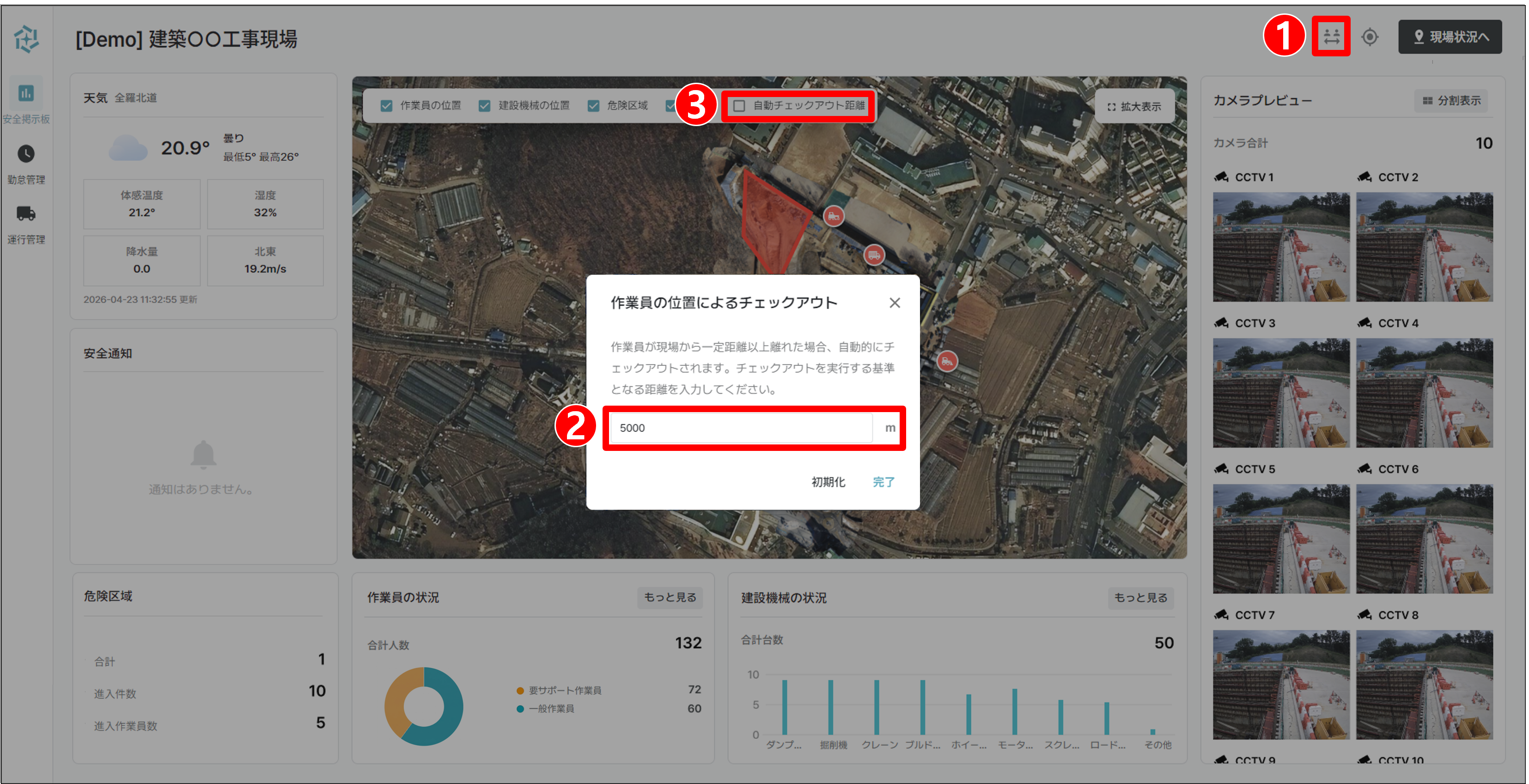Click the 2026-04-23 11:32:55 更新 timestamp
This screenshot has width=1529, height=784.
(x=140, y=300)
